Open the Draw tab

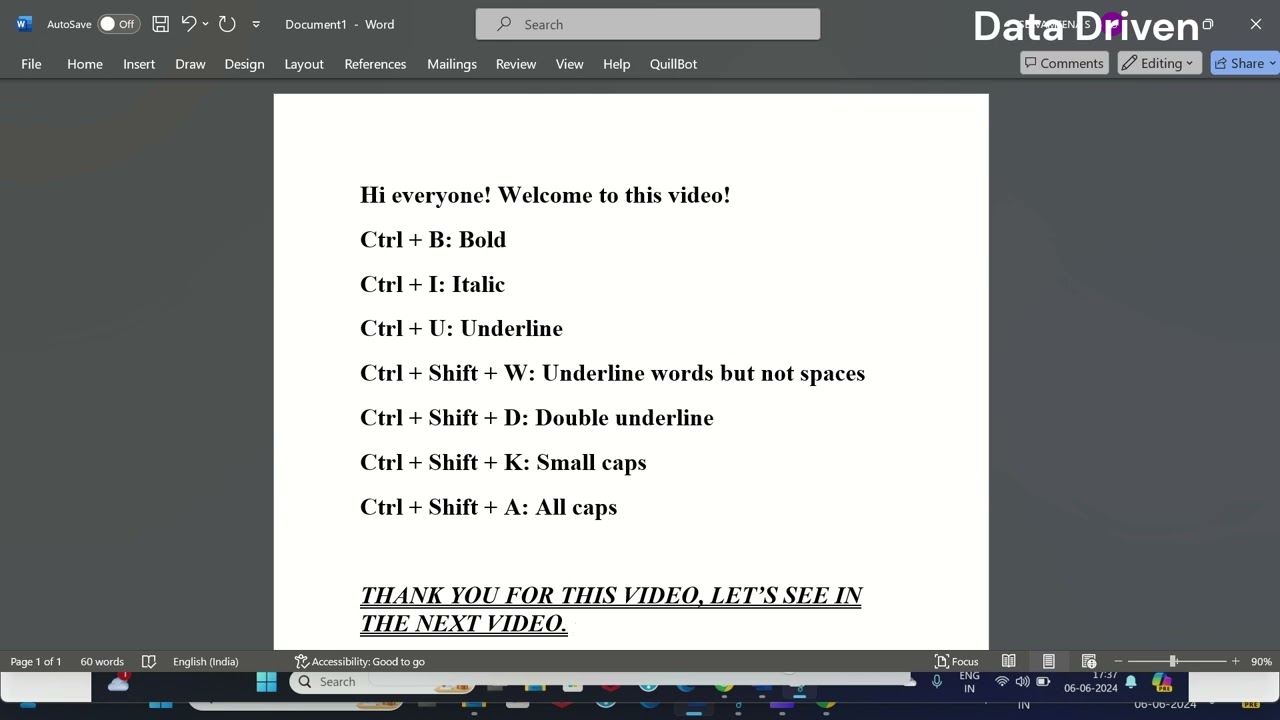click(x=190, y=64)
